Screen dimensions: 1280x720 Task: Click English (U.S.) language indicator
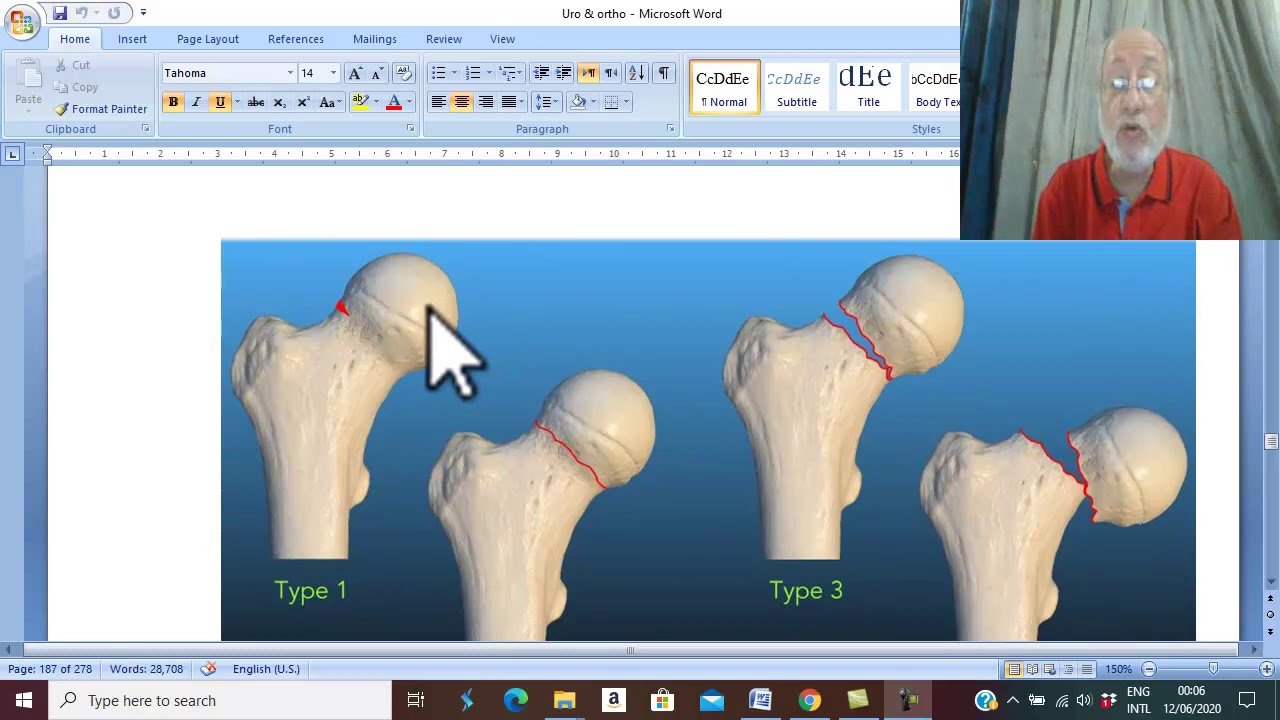point(266,669)
